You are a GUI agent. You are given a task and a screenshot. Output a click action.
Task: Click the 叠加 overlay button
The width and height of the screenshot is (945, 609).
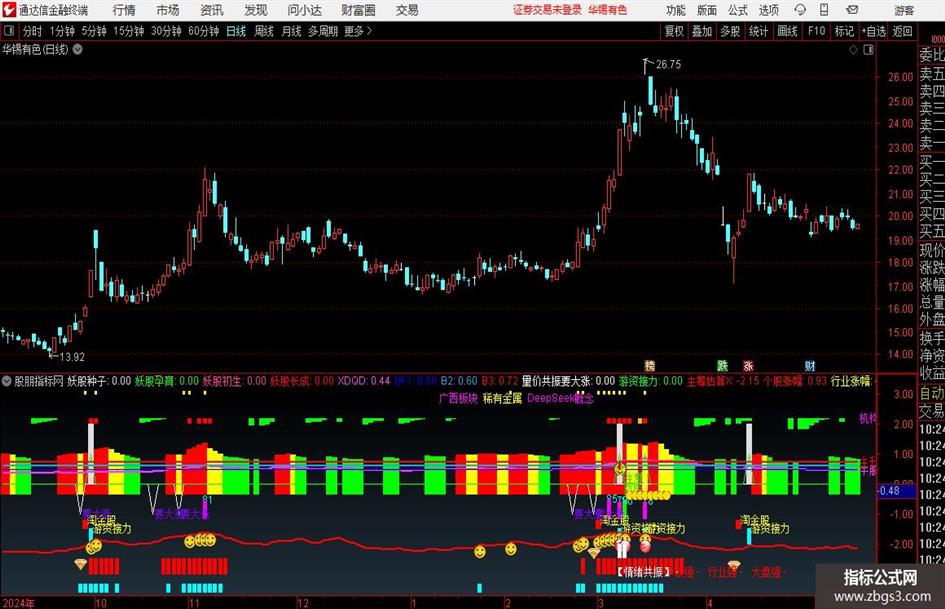pyautogui.click(x=702, y=31)
